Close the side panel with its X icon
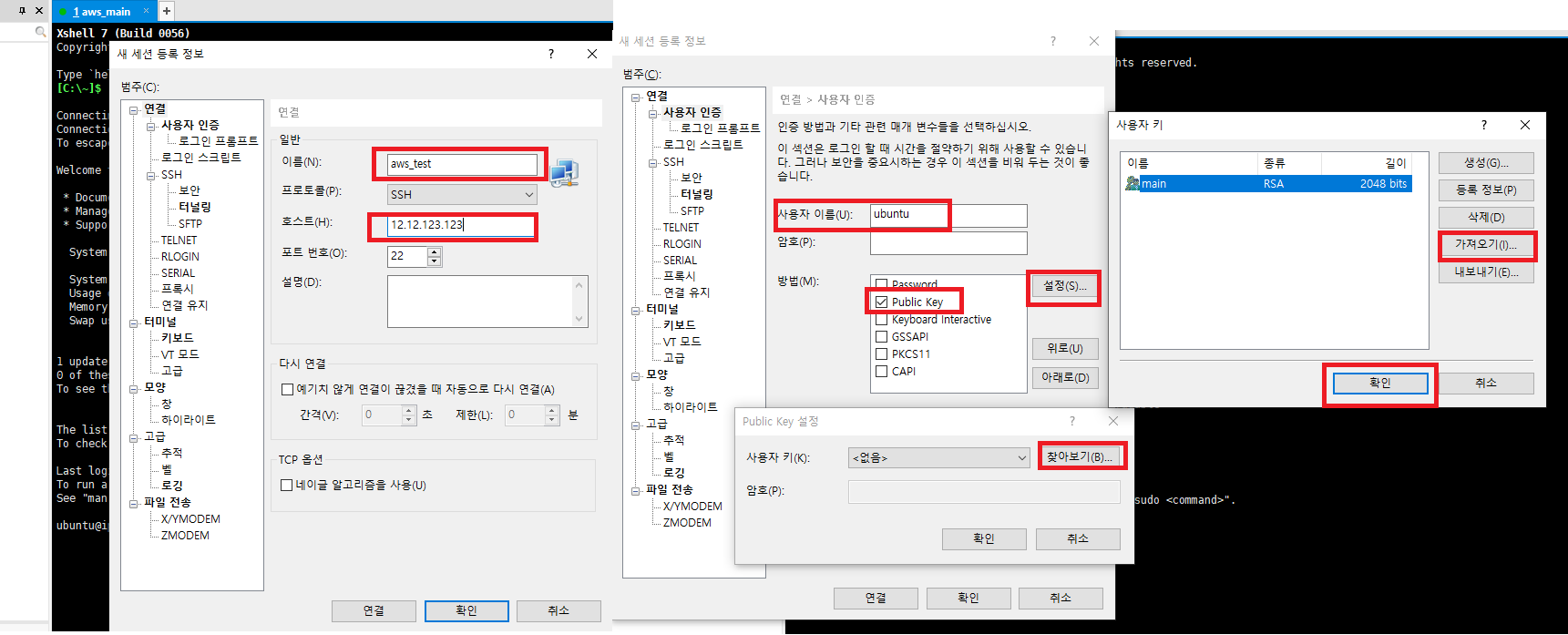 point(38,11)
